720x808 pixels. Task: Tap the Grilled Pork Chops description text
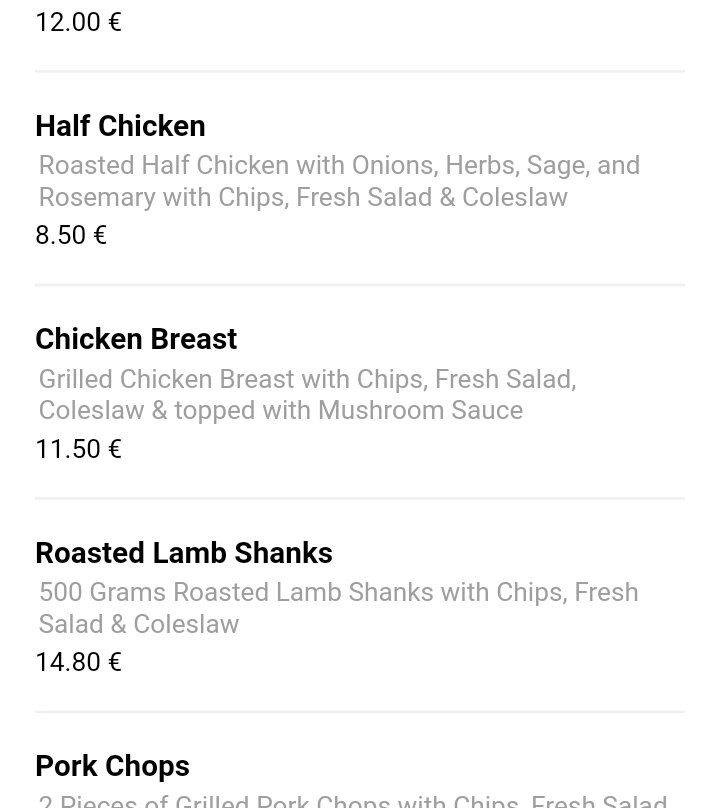point(354,801)
